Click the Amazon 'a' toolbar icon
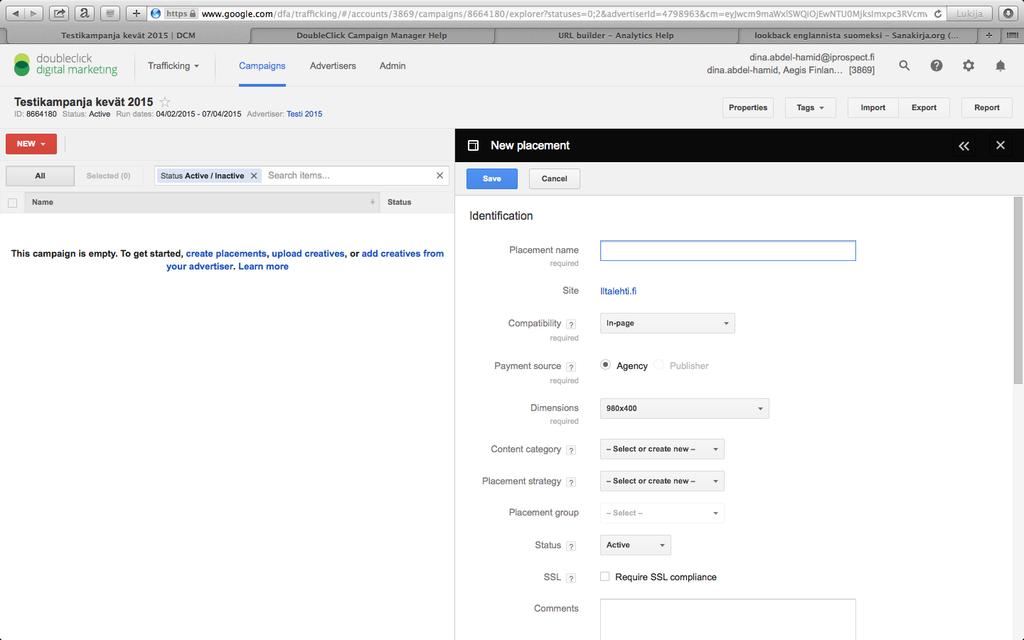This screenshot has width=1024, height=640. 84,13
